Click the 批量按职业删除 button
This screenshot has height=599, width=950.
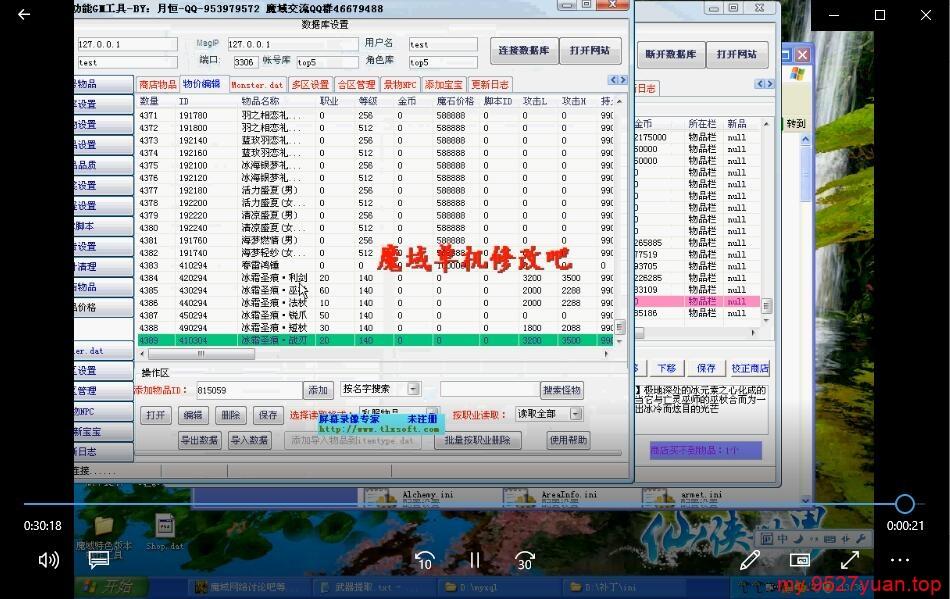click(x=477, y=440)
